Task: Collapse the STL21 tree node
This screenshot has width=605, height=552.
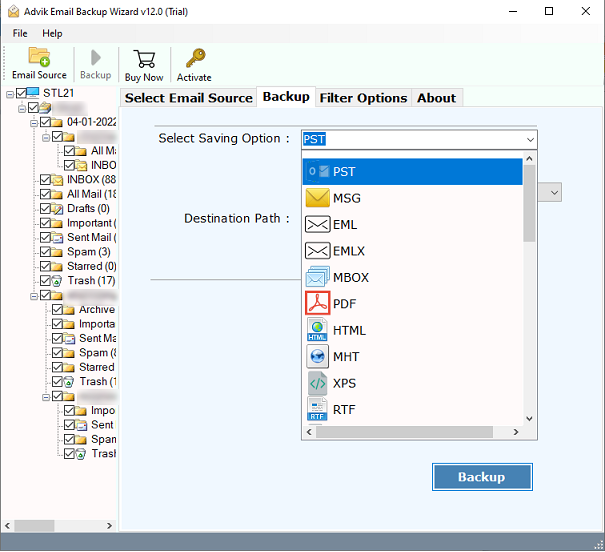Action: 10,94
